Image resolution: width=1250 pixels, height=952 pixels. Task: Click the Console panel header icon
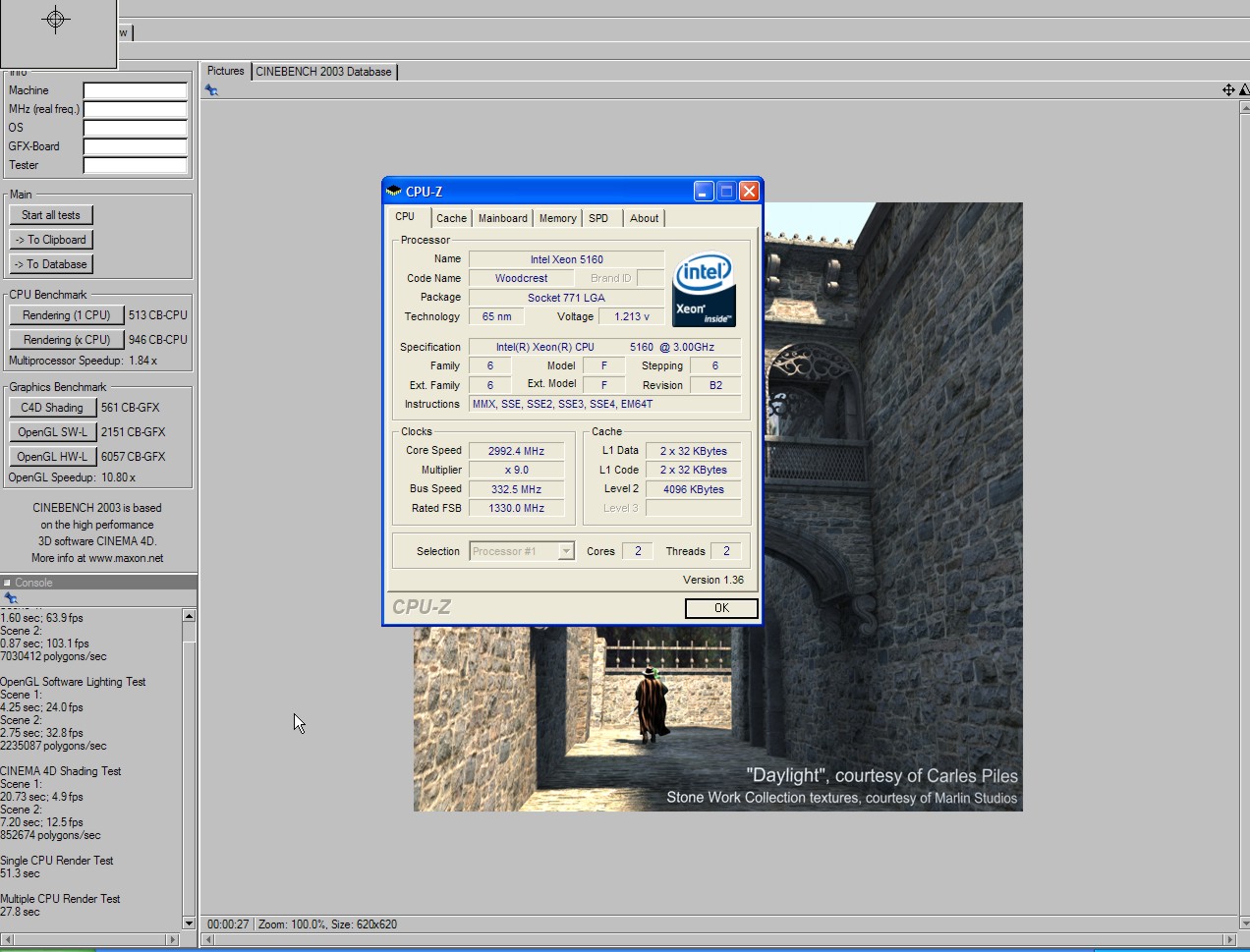click(x=7, y=583)
